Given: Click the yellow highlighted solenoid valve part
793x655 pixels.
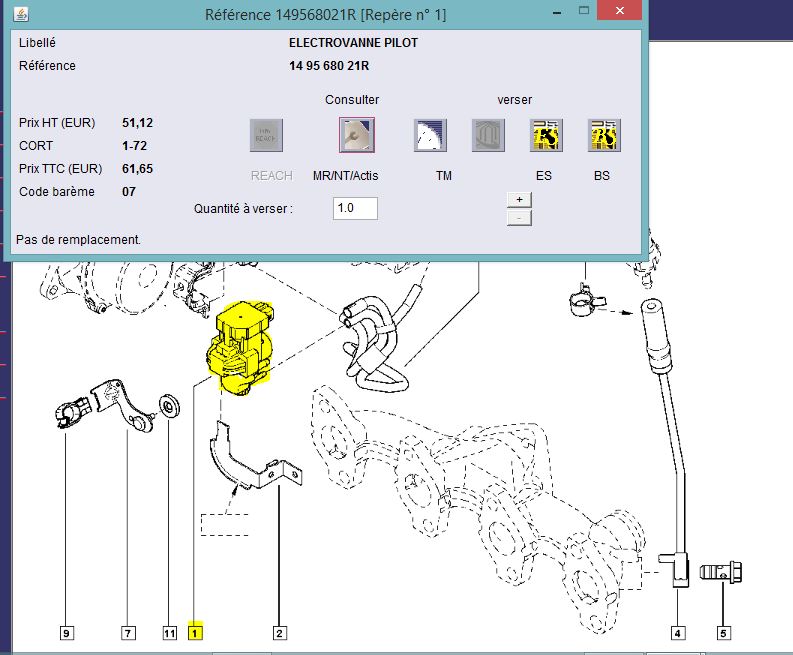Looking at the screenshot, I should coord(240,349).
